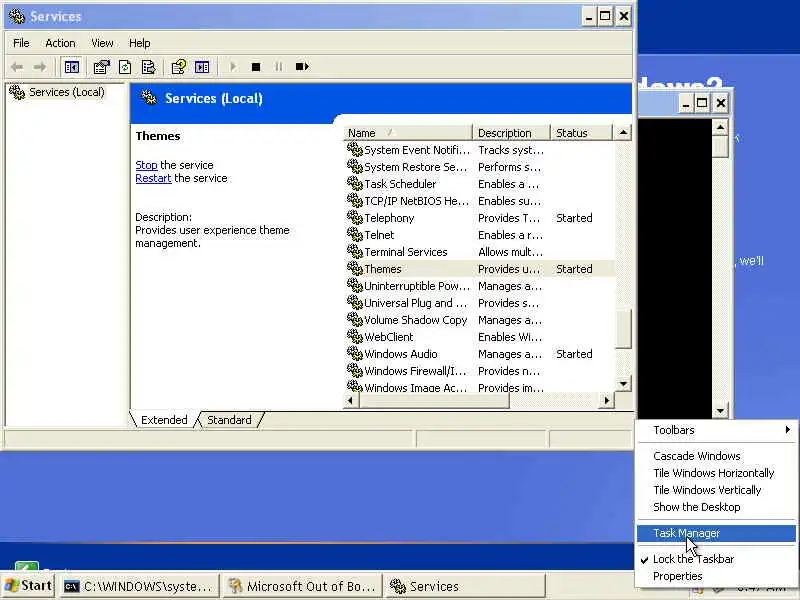The image size is (800, 600).
Task: Click services list scroll up arrow
Action: [x=623, y=133]
